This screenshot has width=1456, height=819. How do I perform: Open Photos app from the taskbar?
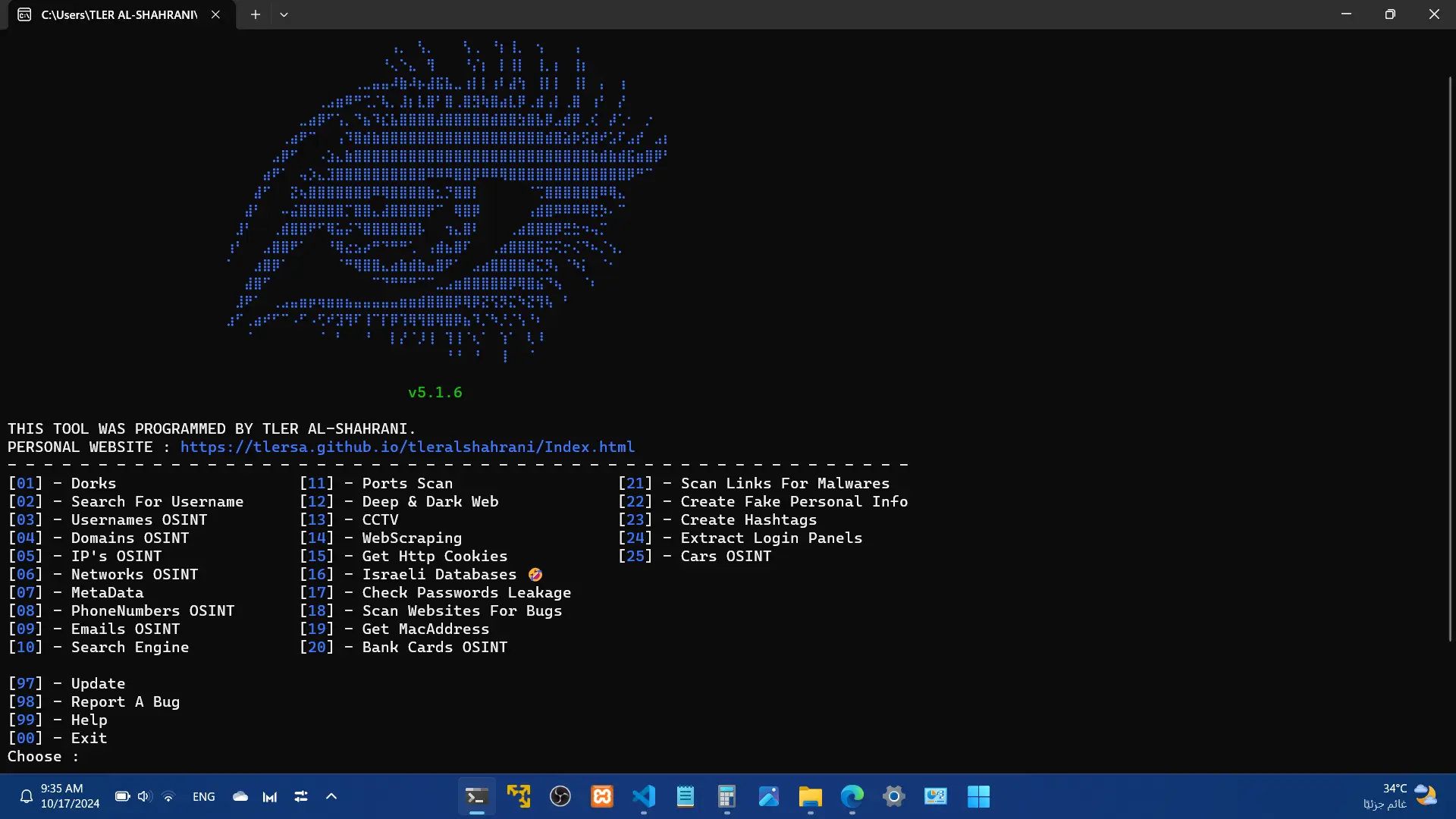pos(769,796)
